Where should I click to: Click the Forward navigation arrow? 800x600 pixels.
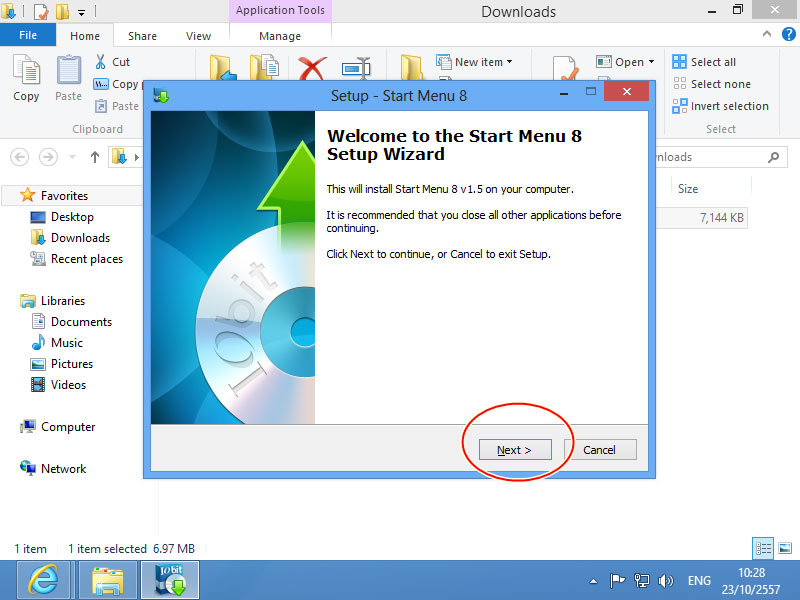pyautogui.click(x=48, y=157)
